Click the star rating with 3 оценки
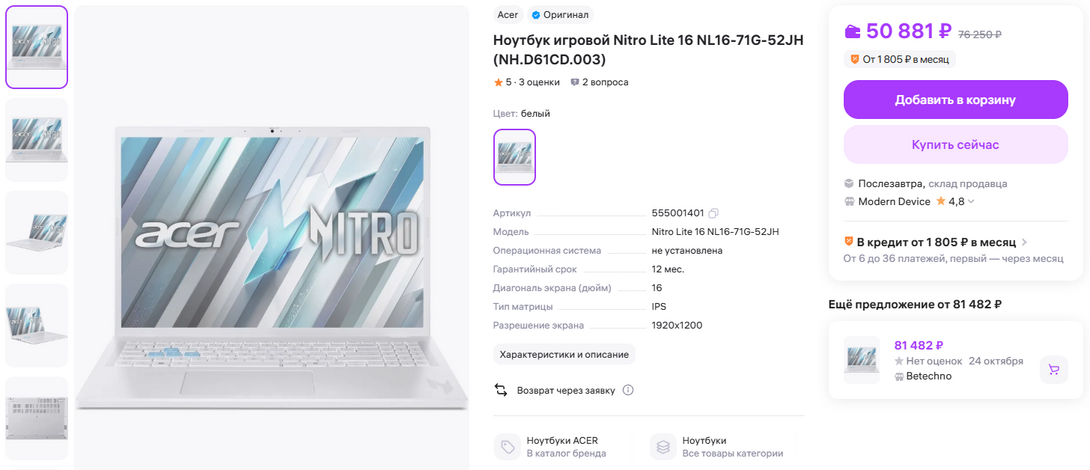Screen dimensions: 1090x470 click(527, 82)
